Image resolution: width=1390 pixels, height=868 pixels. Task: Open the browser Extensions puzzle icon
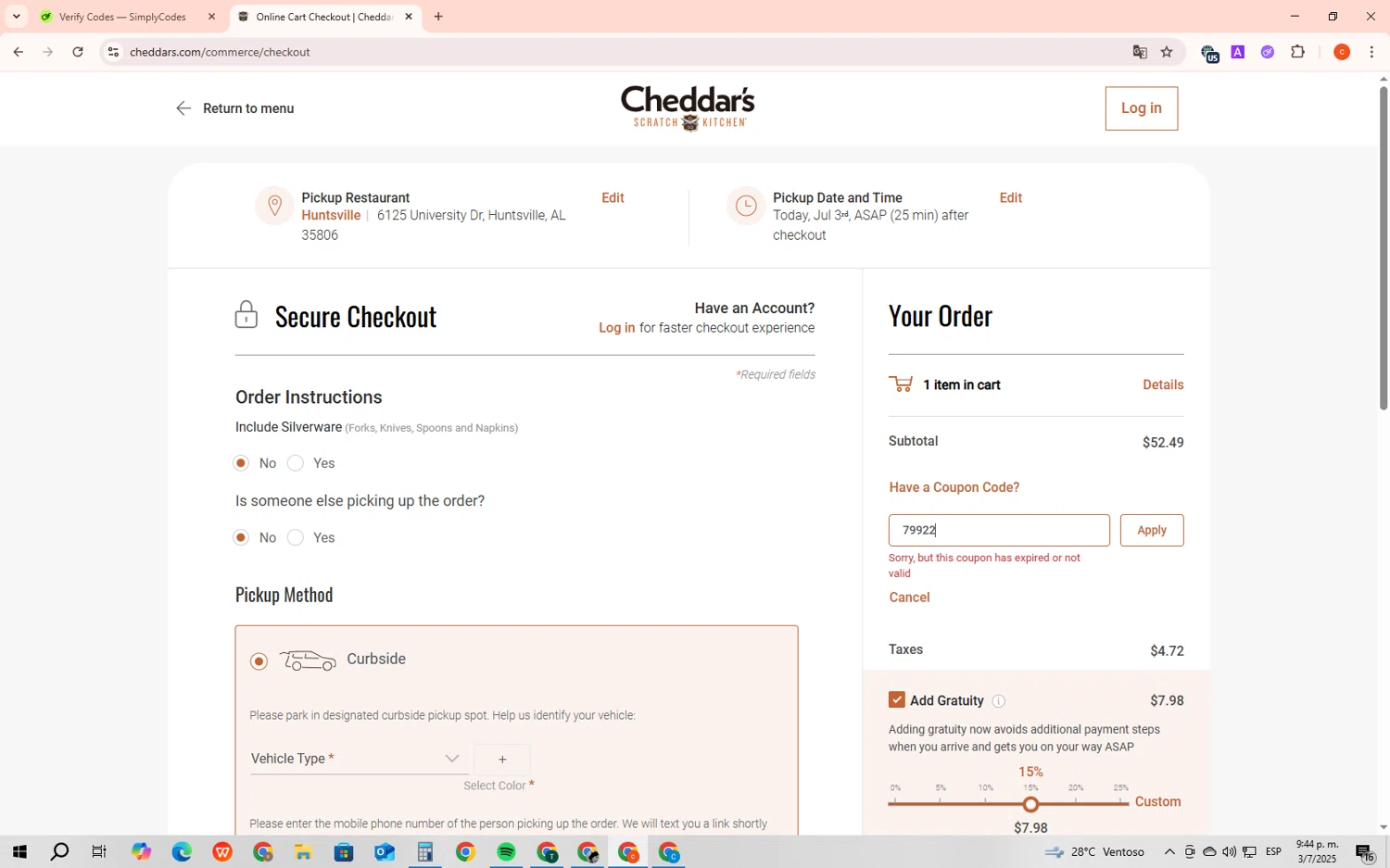[1297, 52]
